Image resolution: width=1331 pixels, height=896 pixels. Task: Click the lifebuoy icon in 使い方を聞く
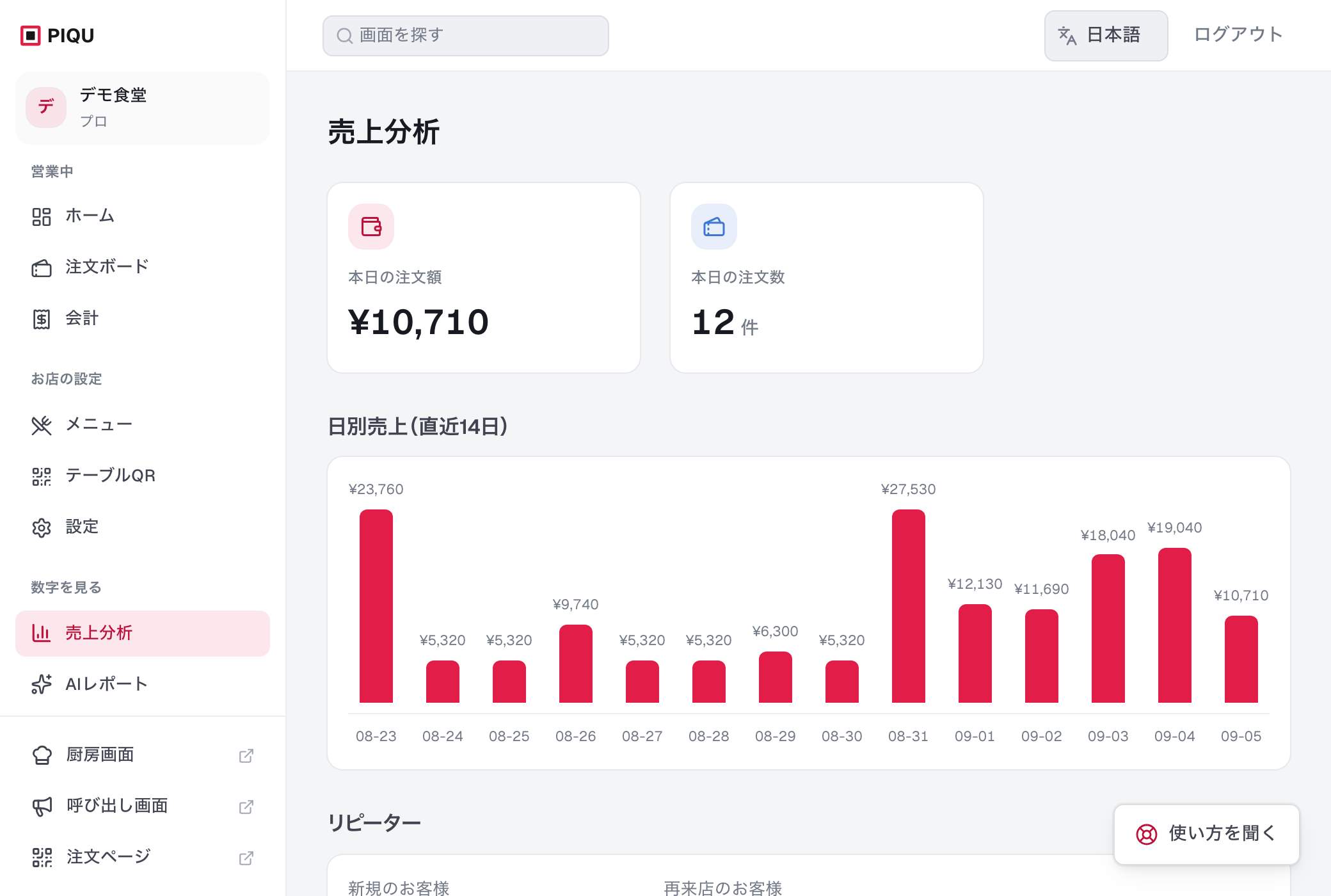1147,835
